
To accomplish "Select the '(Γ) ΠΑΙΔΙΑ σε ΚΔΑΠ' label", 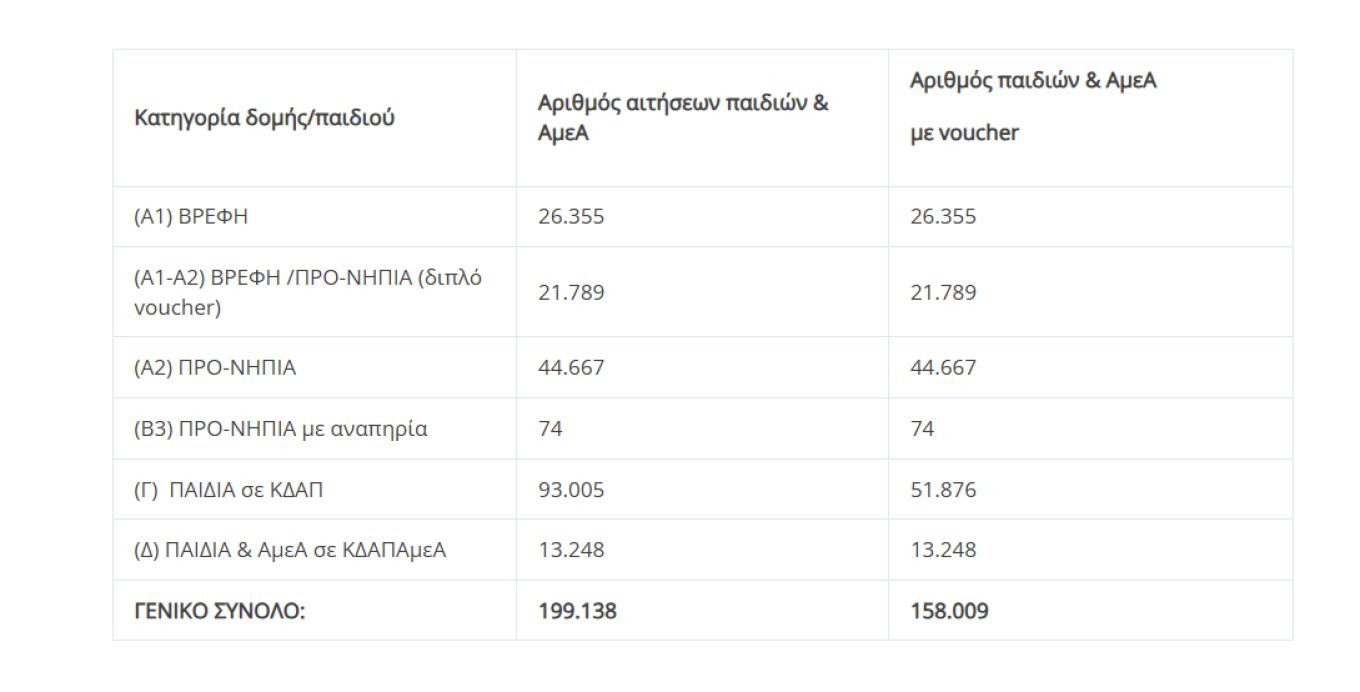I will [x=228, y=490].
